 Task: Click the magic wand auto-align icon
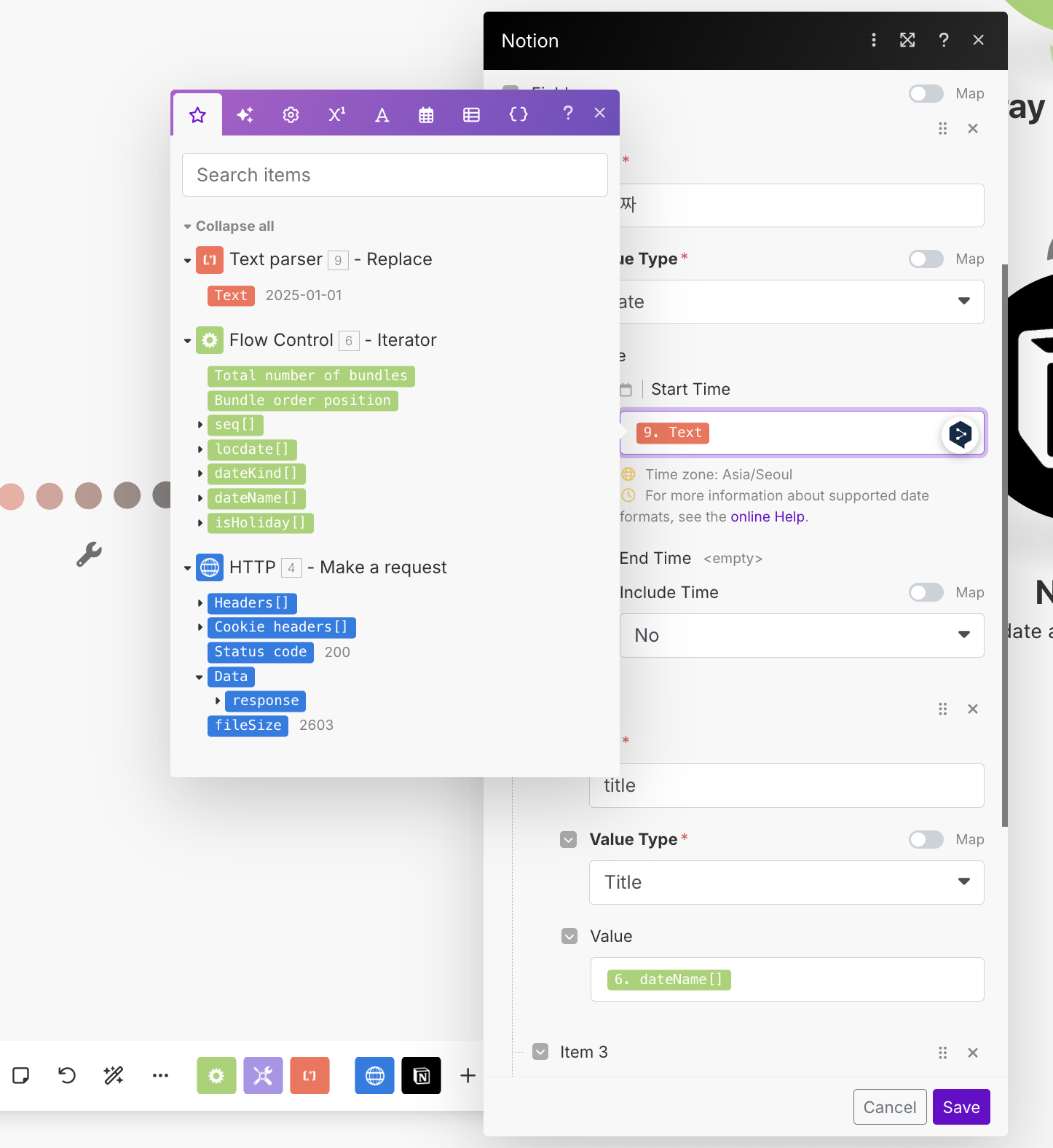click(x=114, y=1076)
